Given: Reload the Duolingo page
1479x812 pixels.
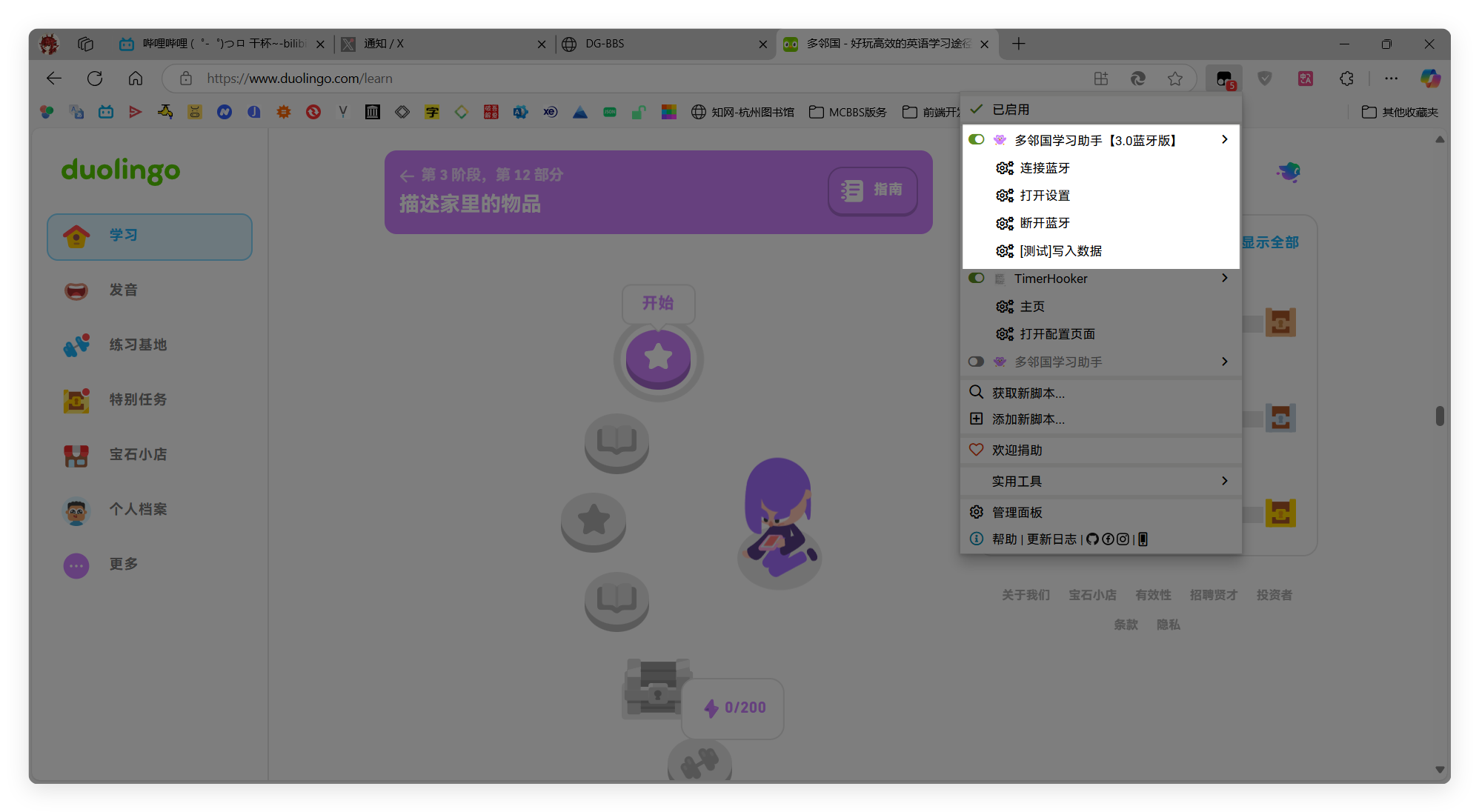Looking at the screenshot, I should click(x=95, y=79).
